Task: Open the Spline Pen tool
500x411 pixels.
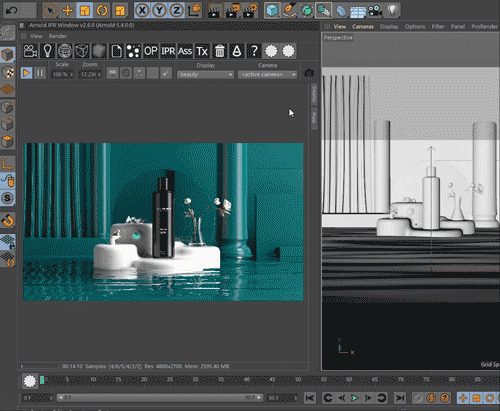Action: click(x=289, y=11)
